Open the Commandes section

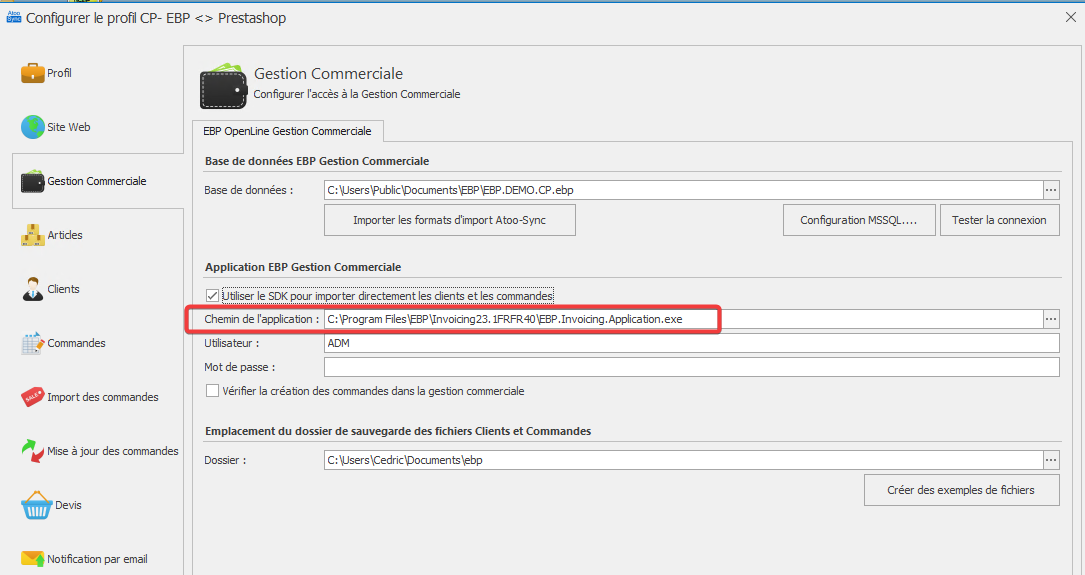click(x=76, y=343)
